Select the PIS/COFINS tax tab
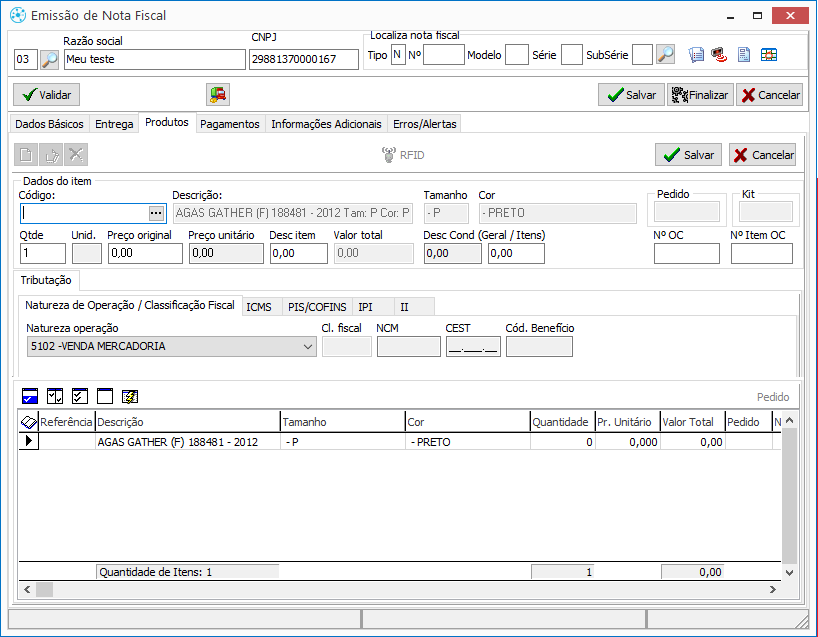This screenshot has width=818, height=637. tap(317, 307)
